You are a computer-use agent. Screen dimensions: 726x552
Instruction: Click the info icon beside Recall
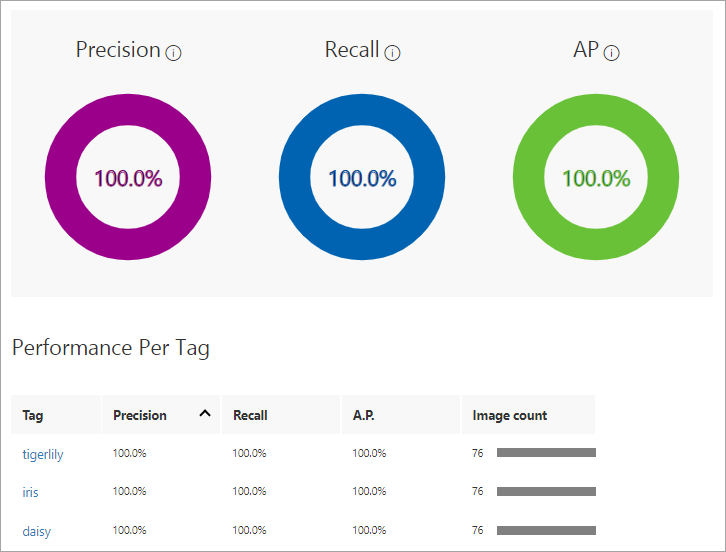[392, 53]
